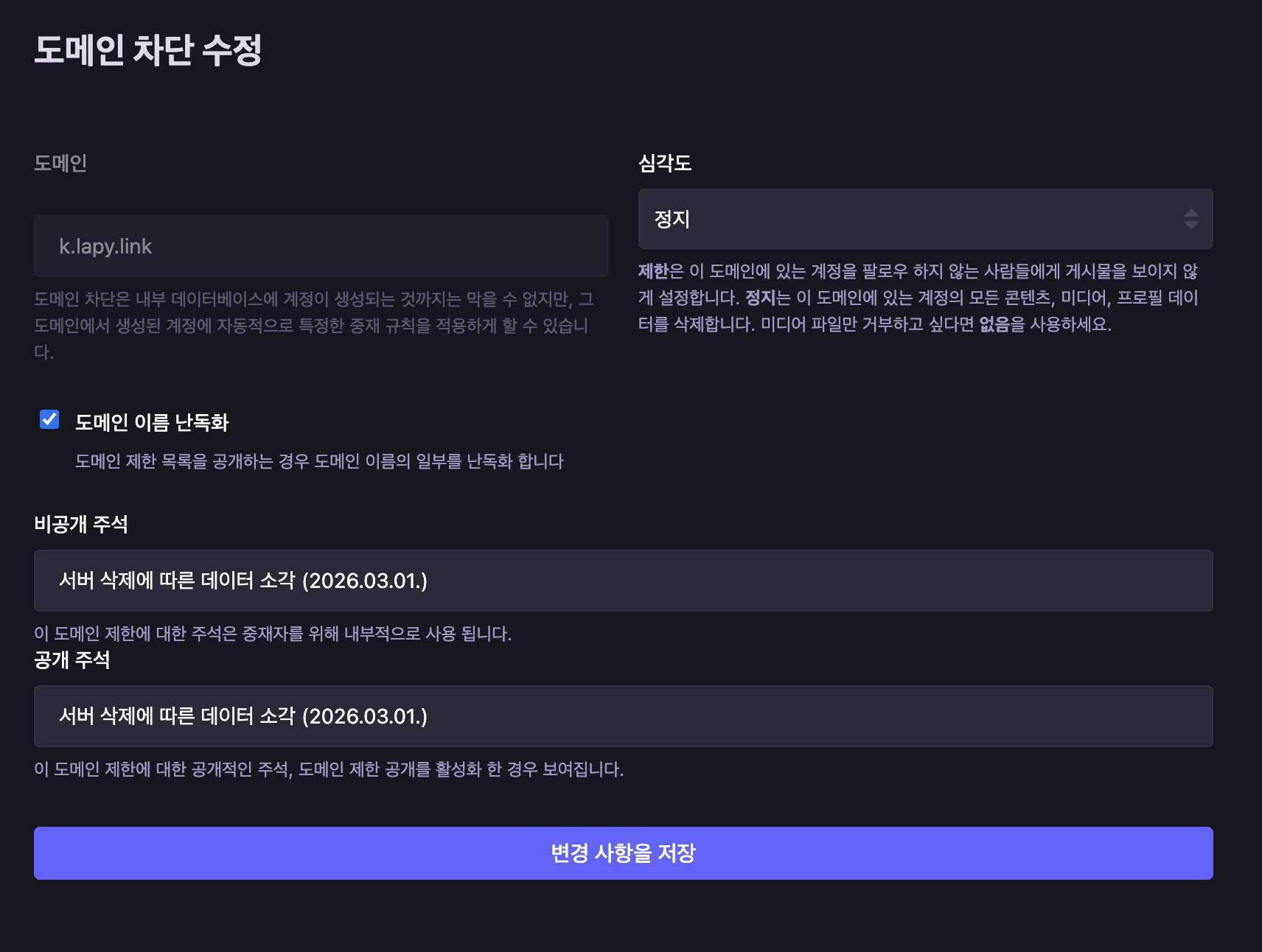Focus the 비공개 주석 text field
Screen dimensions: 1262x952
[623, 581]
